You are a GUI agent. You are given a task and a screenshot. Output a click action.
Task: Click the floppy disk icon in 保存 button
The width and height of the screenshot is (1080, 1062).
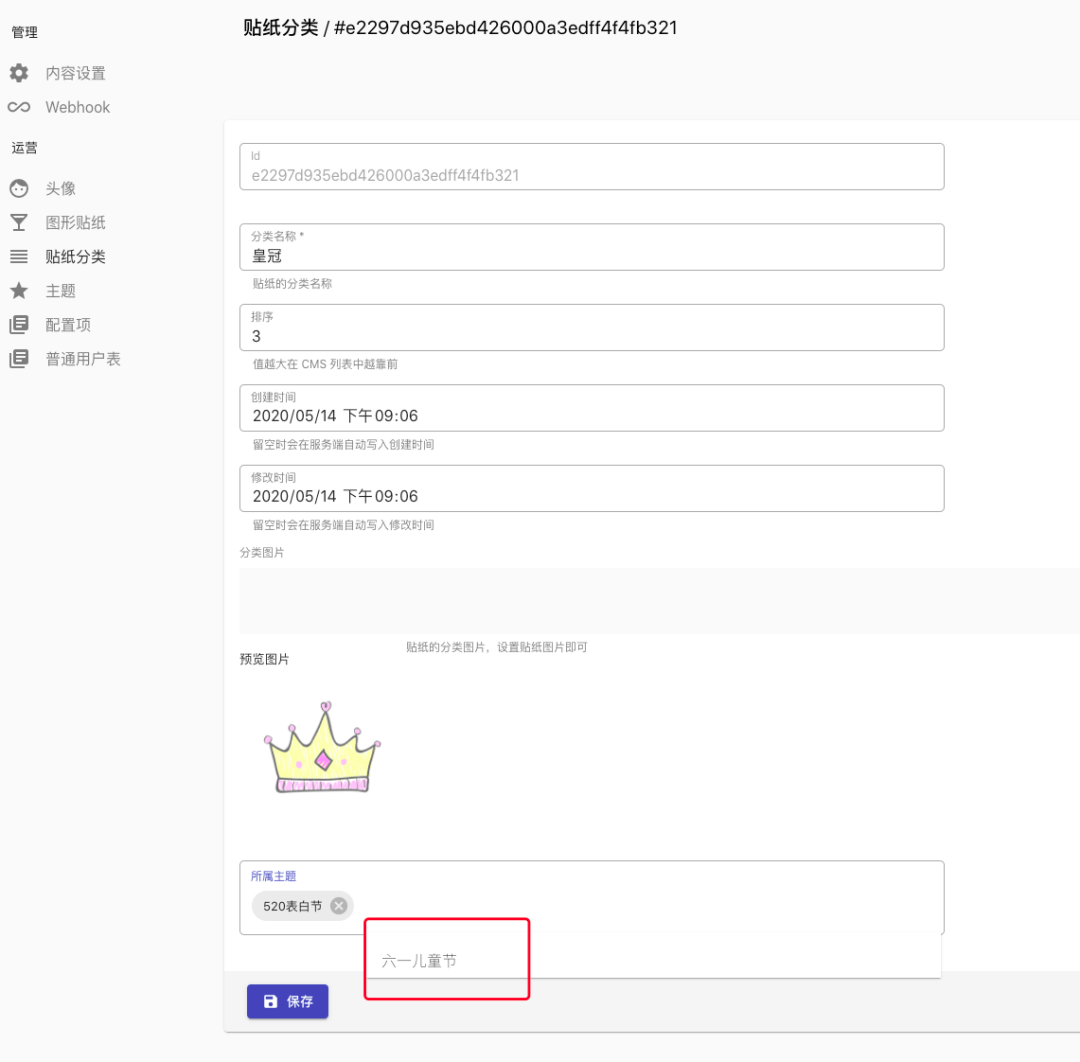click(x=271, y=1001)
